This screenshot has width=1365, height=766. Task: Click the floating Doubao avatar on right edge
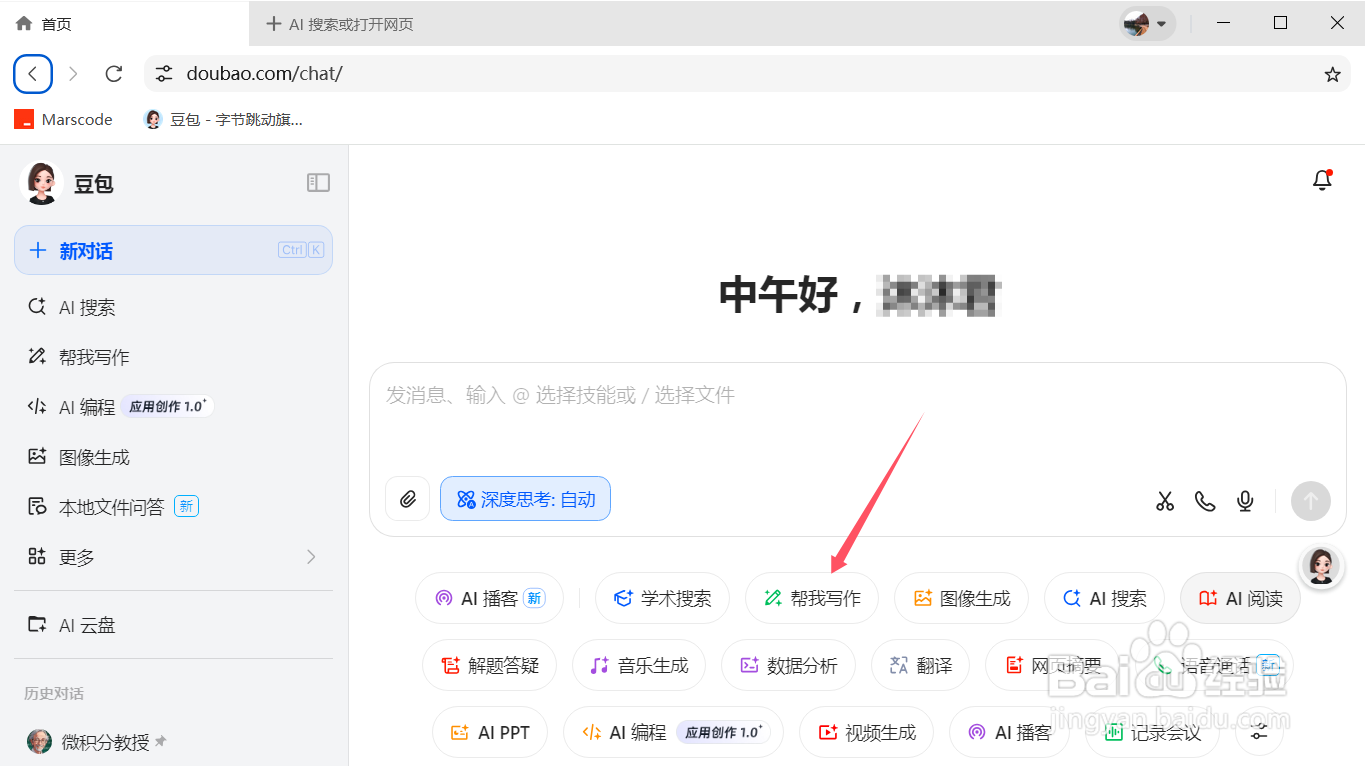coord(1321,566)
